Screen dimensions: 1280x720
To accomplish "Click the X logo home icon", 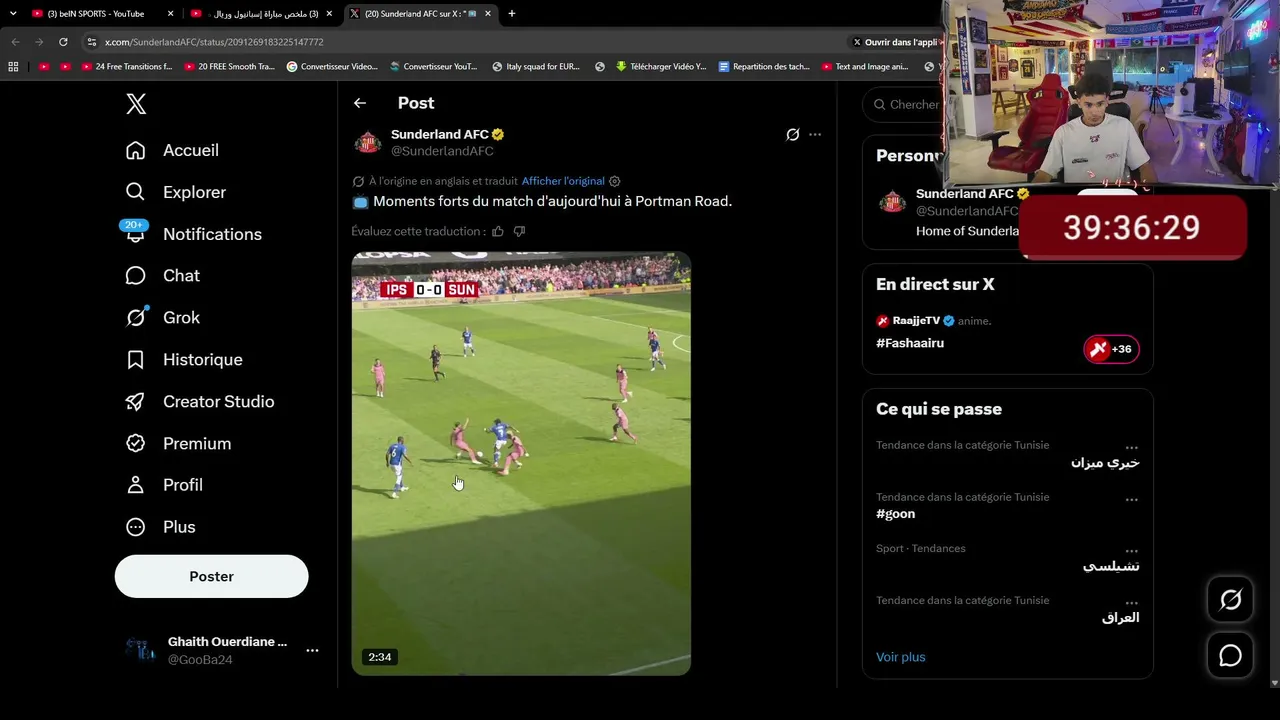I will click(x=136, y=103).
